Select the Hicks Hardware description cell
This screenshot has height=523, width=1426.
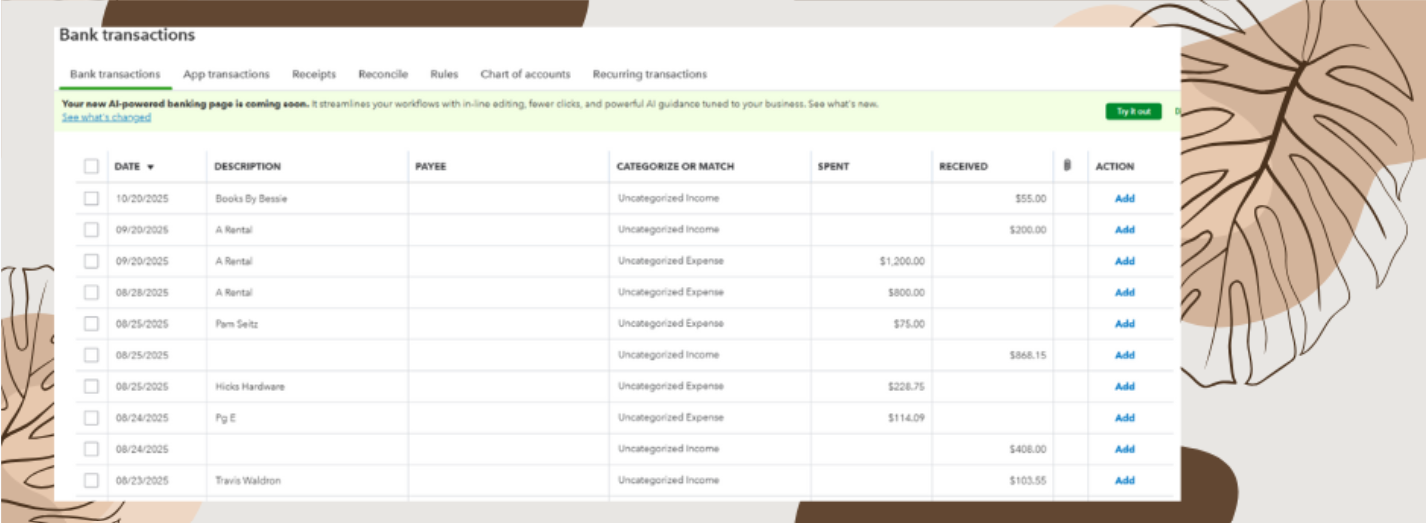click(250, 386)
